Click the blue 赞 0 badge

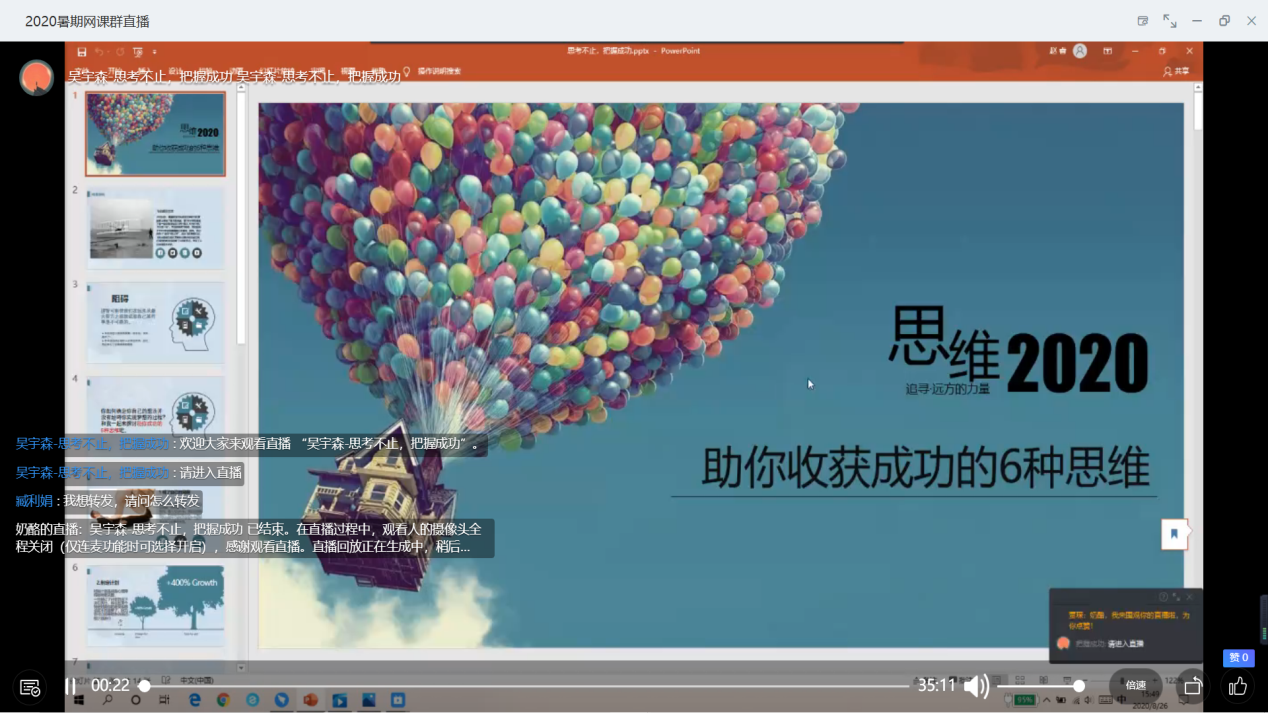click(x=1238, y=657)
